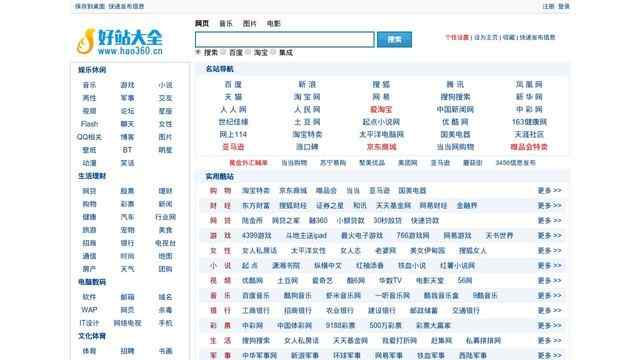Viewport: 640px width, 360px height.
Task: Open the 人民网 site link
Action: [x=307, y=109]
